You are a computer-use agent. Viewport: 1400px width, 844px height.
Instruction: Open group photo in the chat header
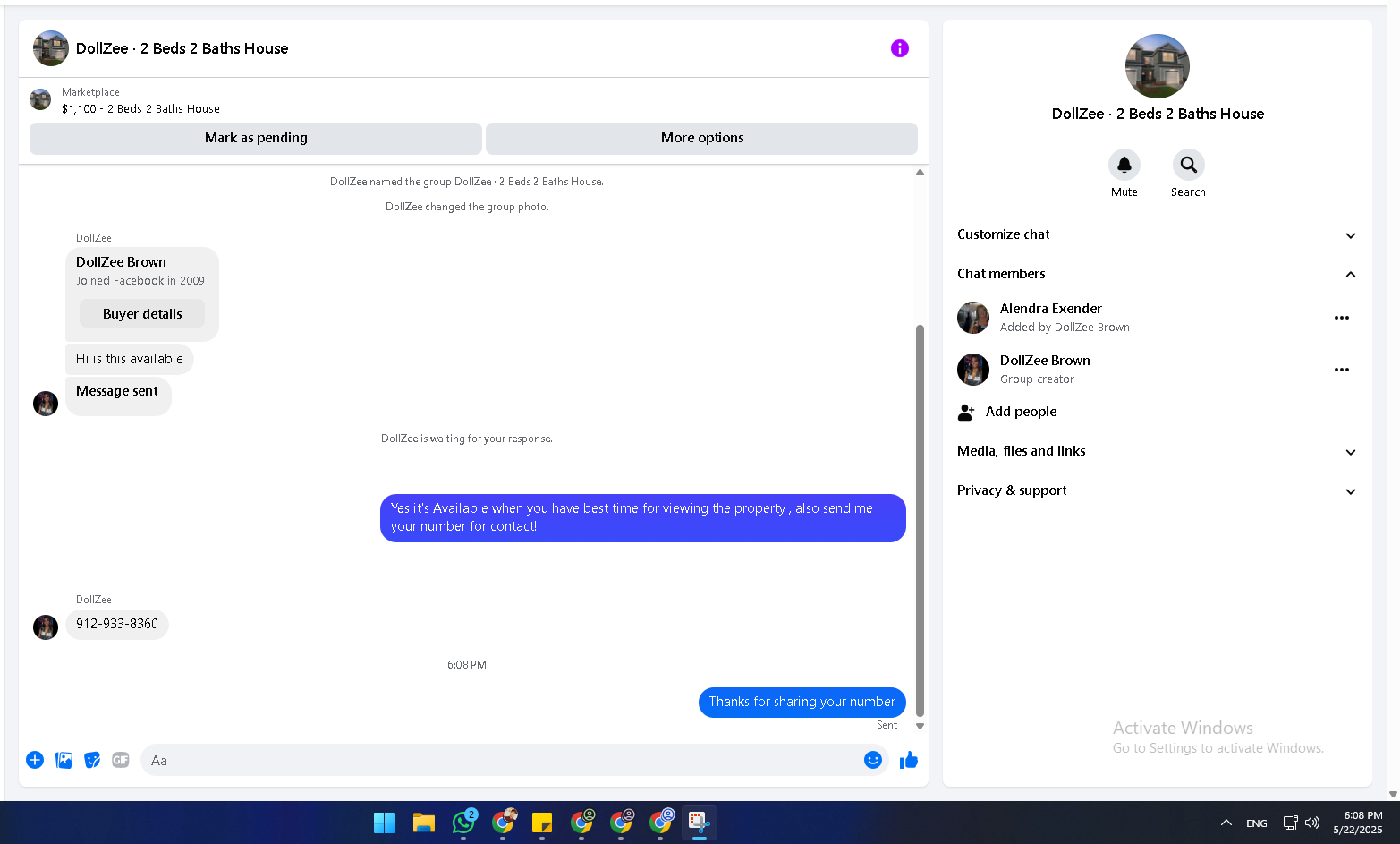pyautogui.click(x=51, y=48)
